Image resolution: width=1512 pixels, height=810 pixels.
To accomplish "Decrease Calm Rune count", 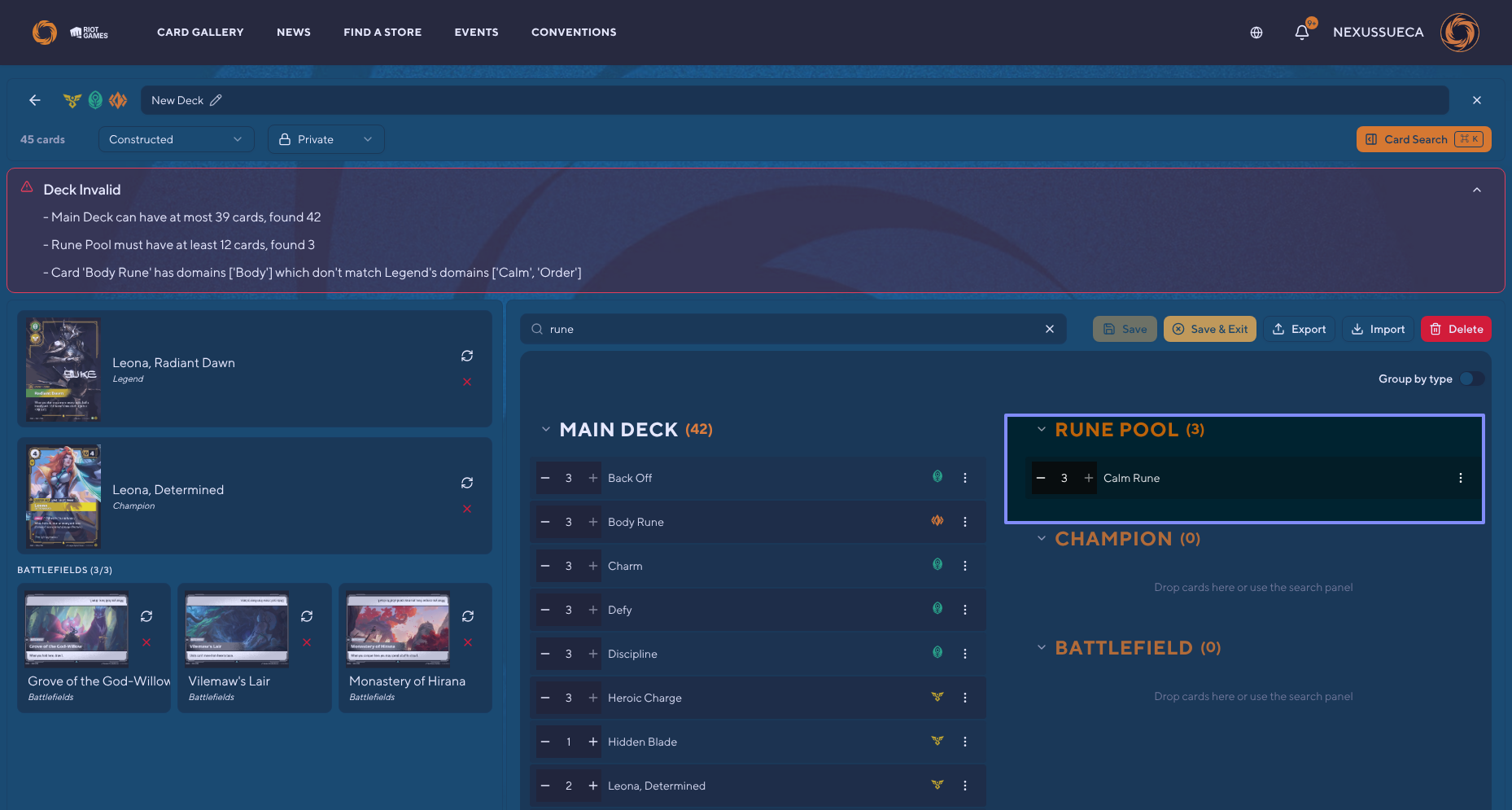I will click(1041, 478).
